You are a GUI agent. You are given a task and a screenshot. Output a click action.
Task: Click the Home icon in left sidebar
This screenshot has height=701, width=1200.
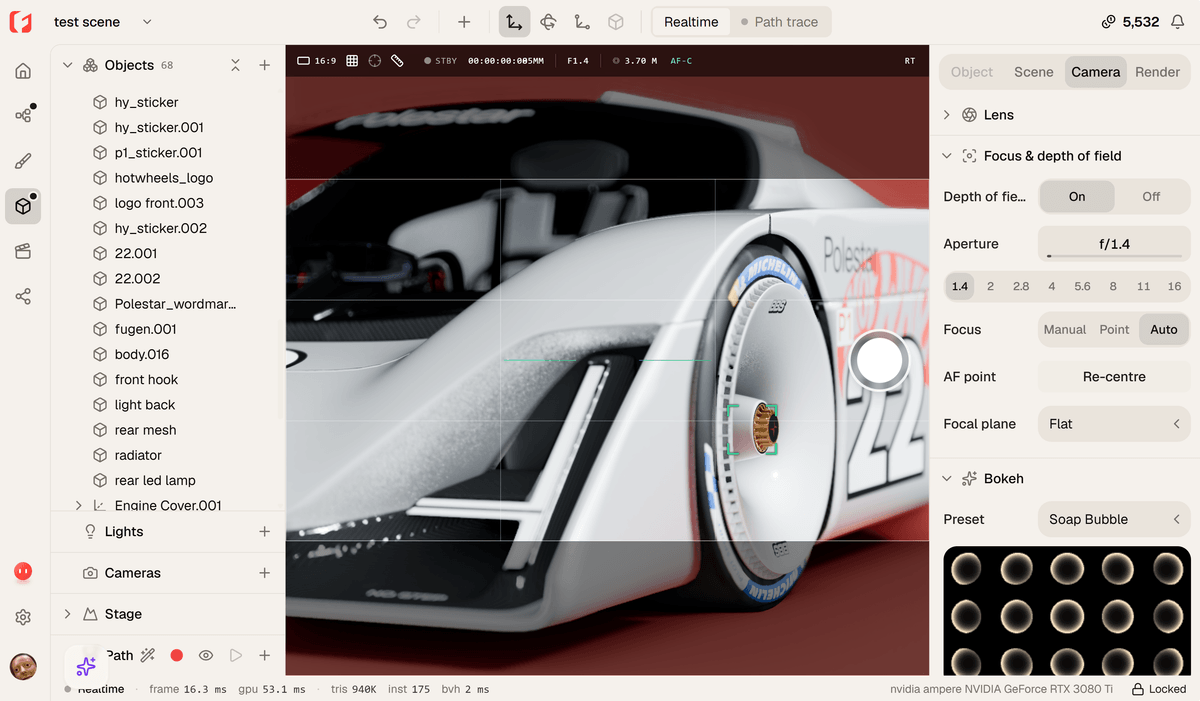pyautogui.click(x=23, y=71)
